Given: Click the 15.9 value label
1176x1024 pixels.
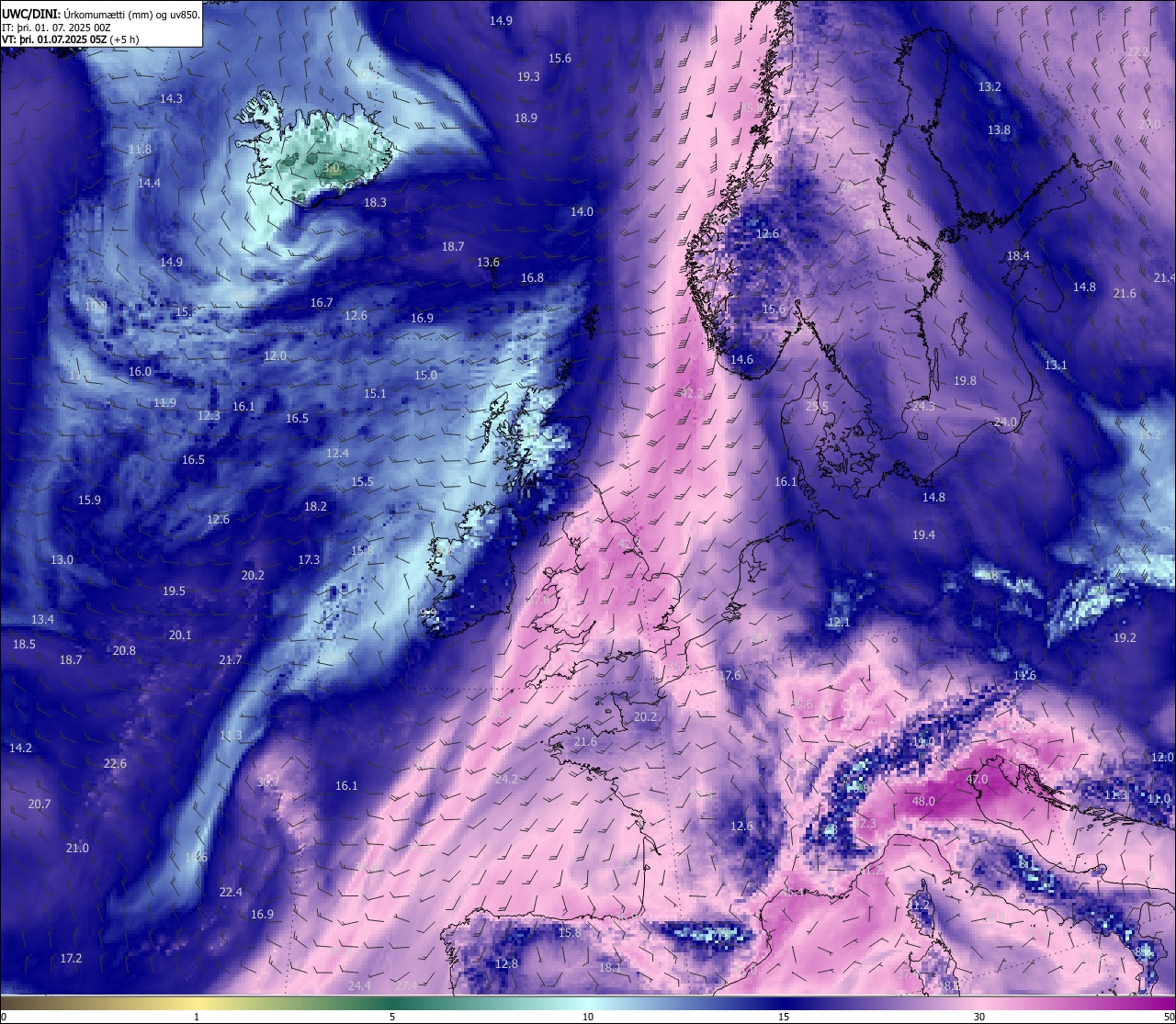Looking at the screenshot, I should [x=89, y=500].
